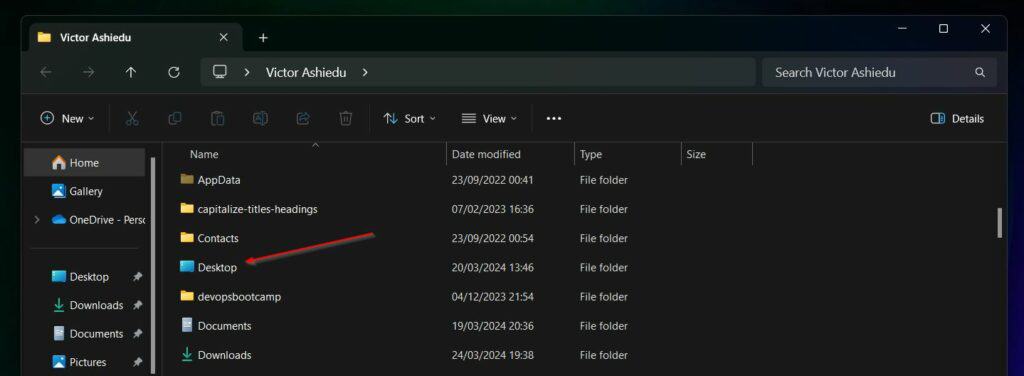1024x376 pixels.
Task: Expand the OneDrive - Personal tree node
Action: click(x=37, y=220)
